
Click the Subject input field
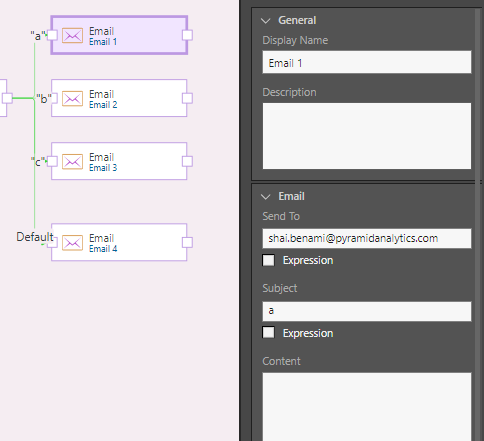[x=367, y=311]
